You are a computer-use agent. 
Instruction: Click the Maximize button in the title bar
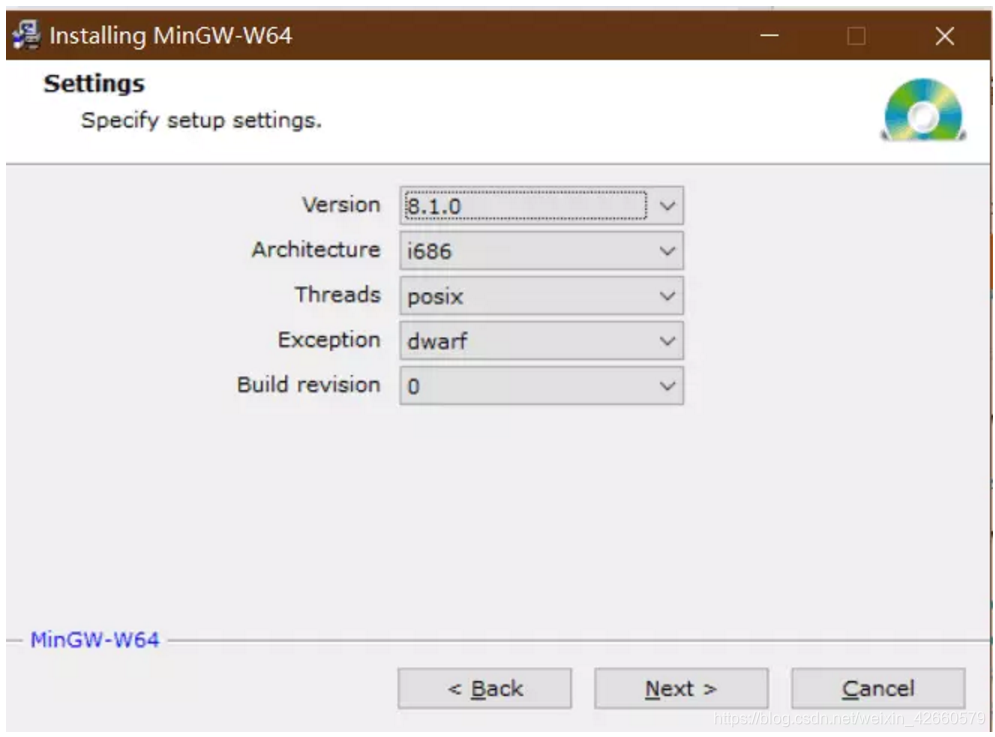856,36
